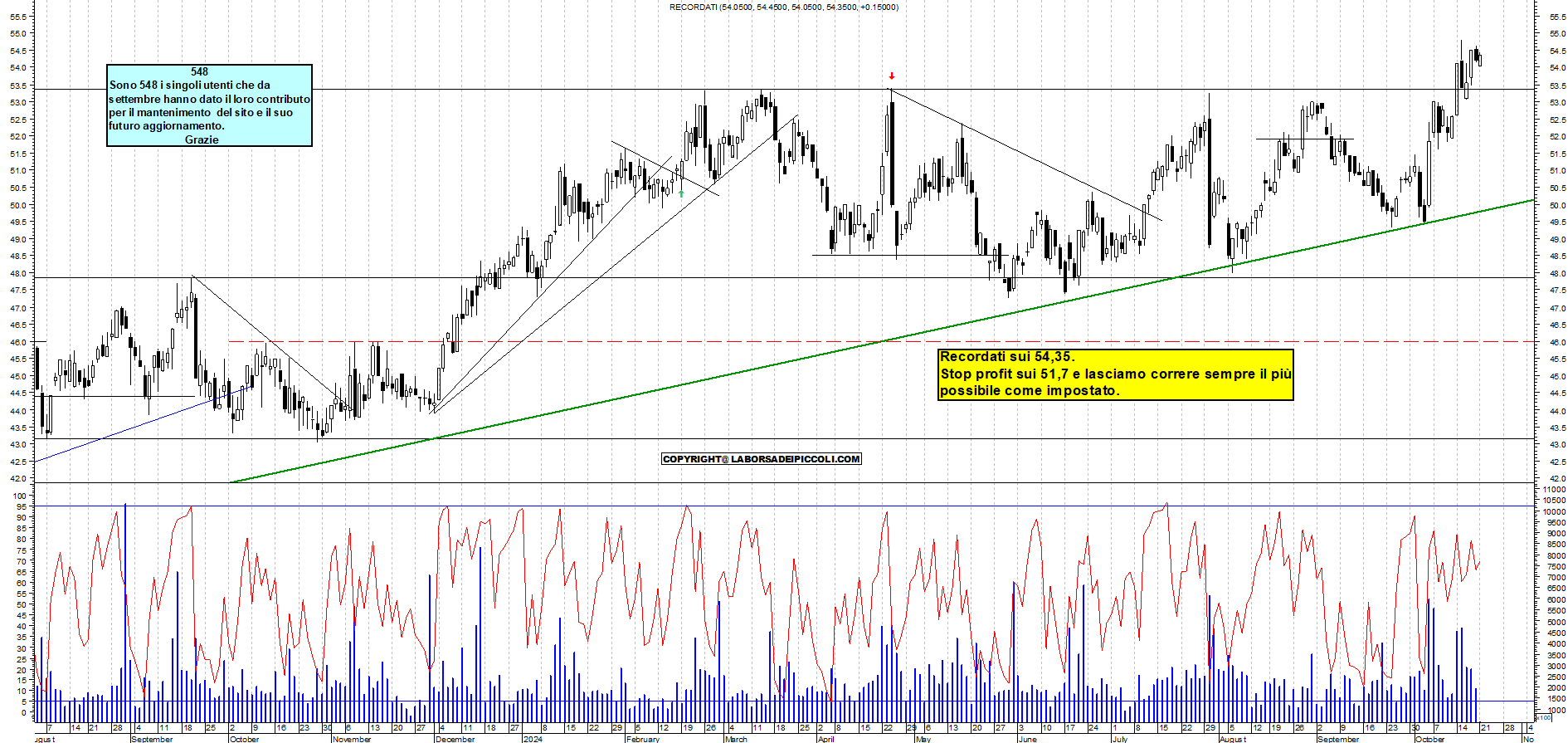Select the cyan 548 contributors note box

click(x=209, y=105)
